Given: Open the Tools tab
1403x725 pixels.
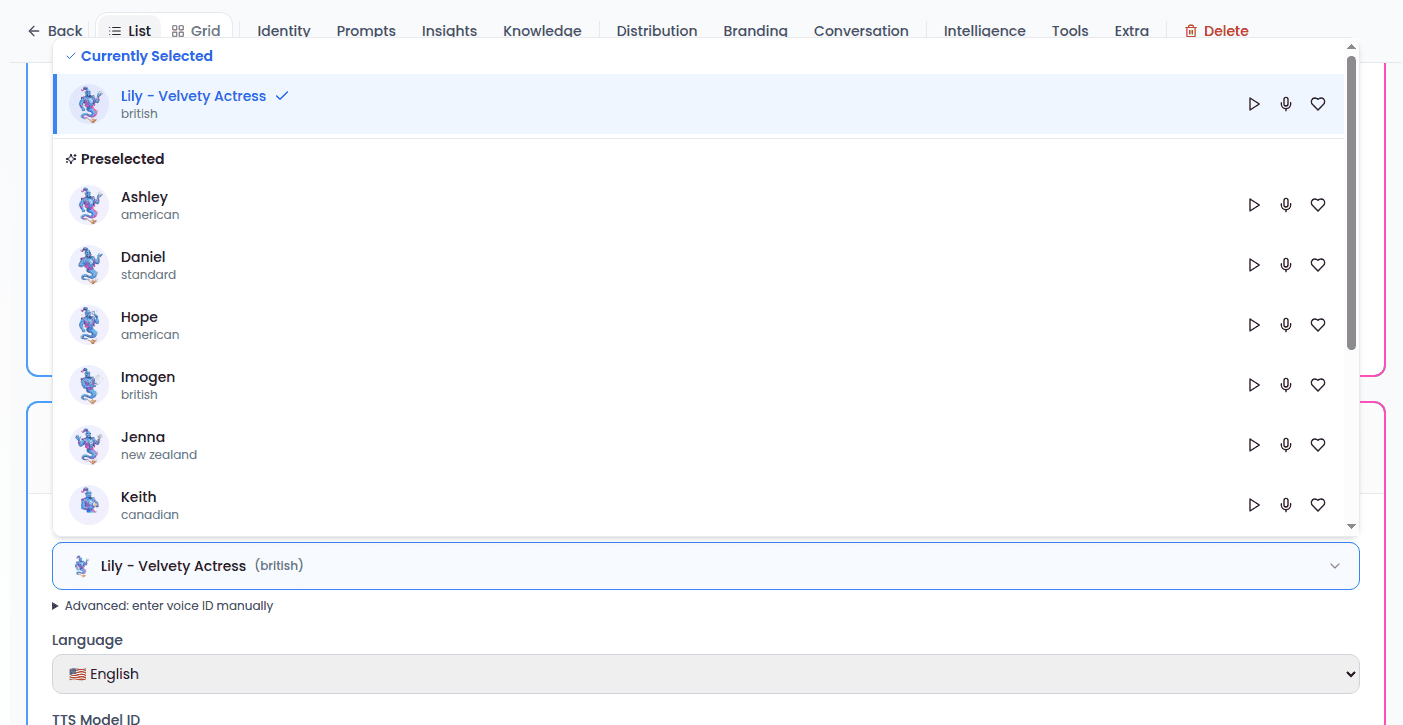Looking at the screenshot, I should click(1070, 31).
